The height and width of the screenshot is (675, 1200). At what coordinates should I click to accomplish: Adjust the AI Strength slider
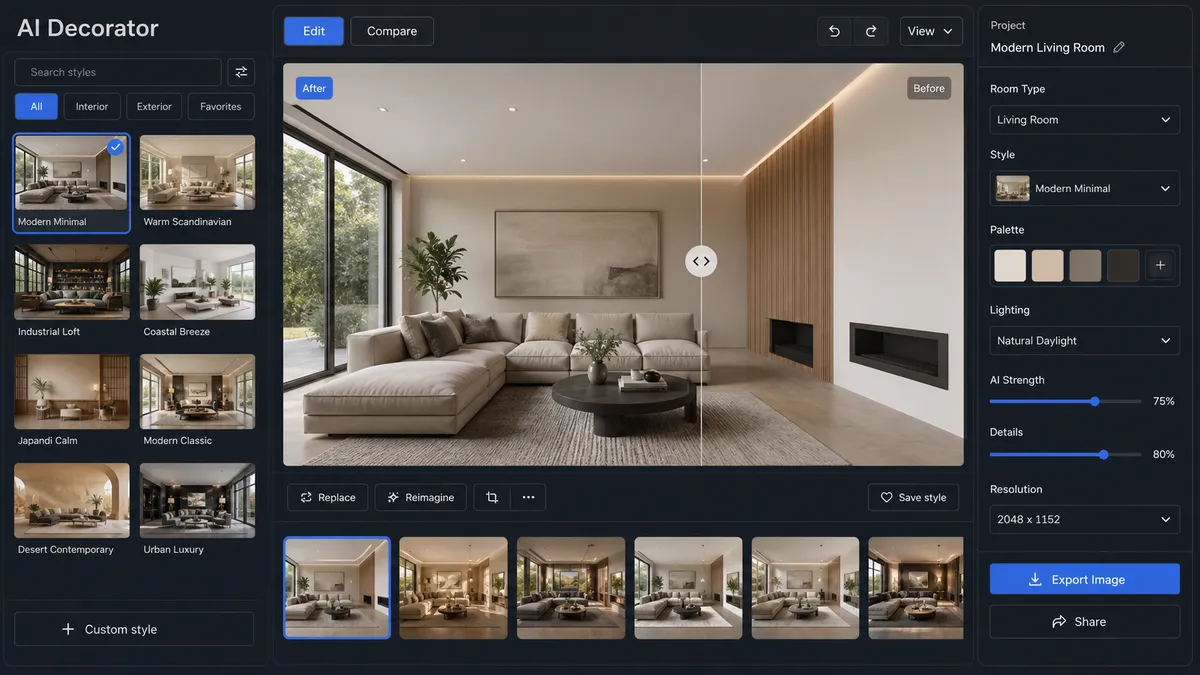tap(1095, 401)
